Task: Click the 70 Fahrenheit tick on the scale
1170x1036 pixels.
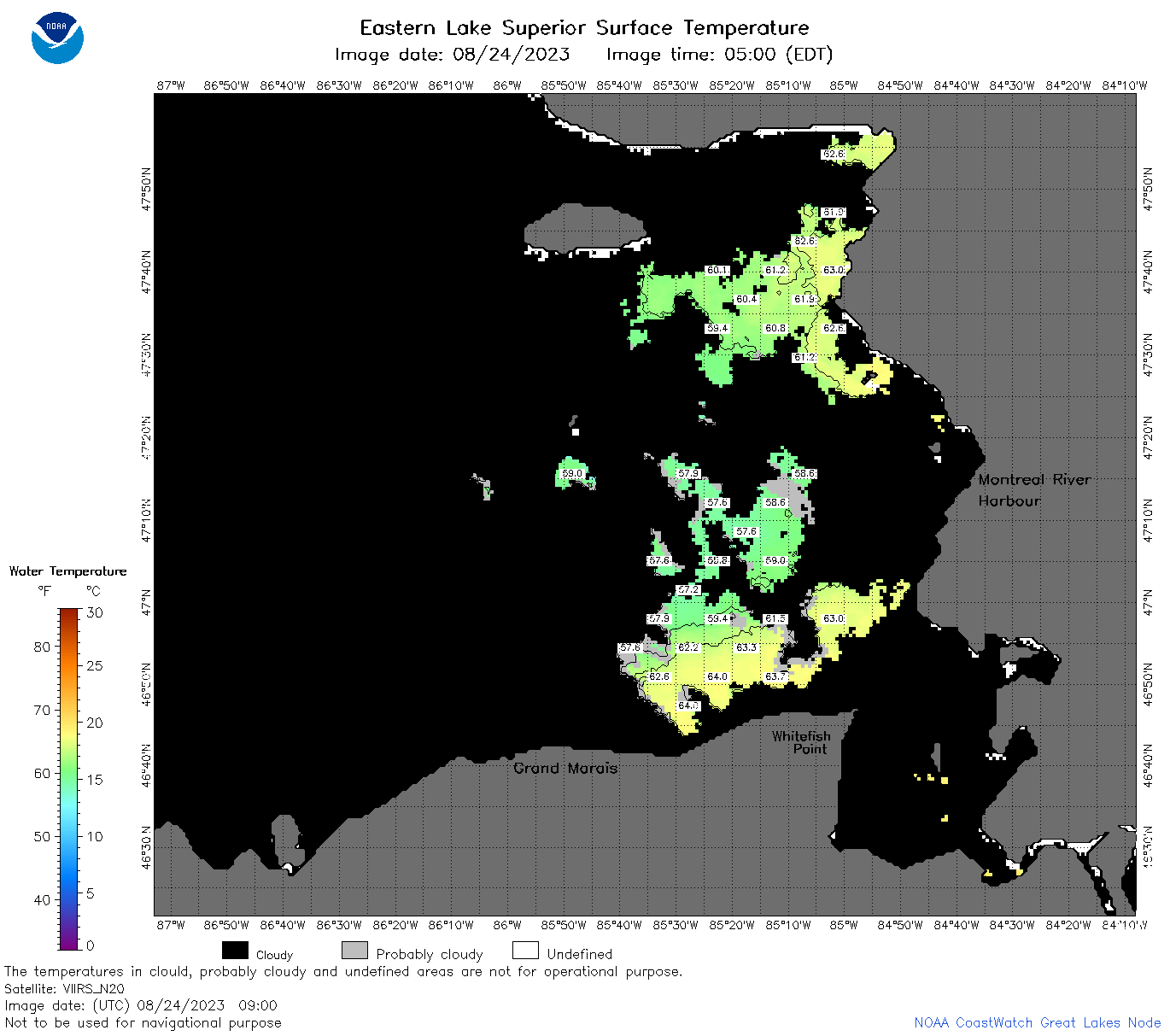Action: (x=42, y=710)
